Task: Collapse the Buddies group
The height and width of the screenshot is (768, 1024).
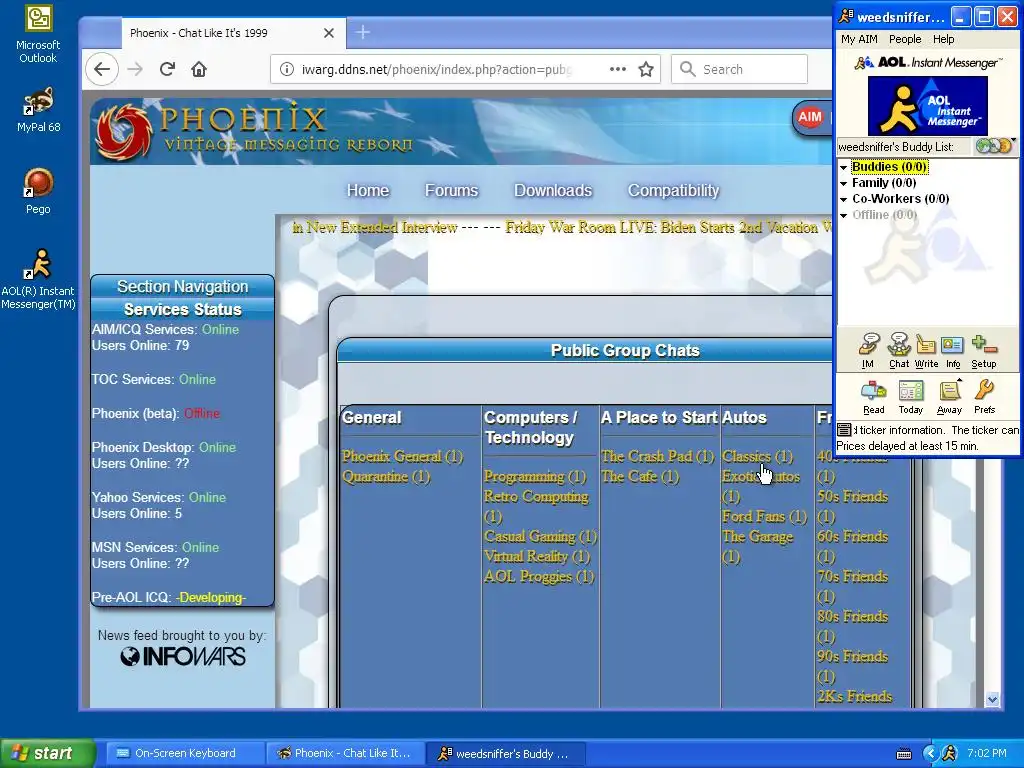Action: [844, 167]
